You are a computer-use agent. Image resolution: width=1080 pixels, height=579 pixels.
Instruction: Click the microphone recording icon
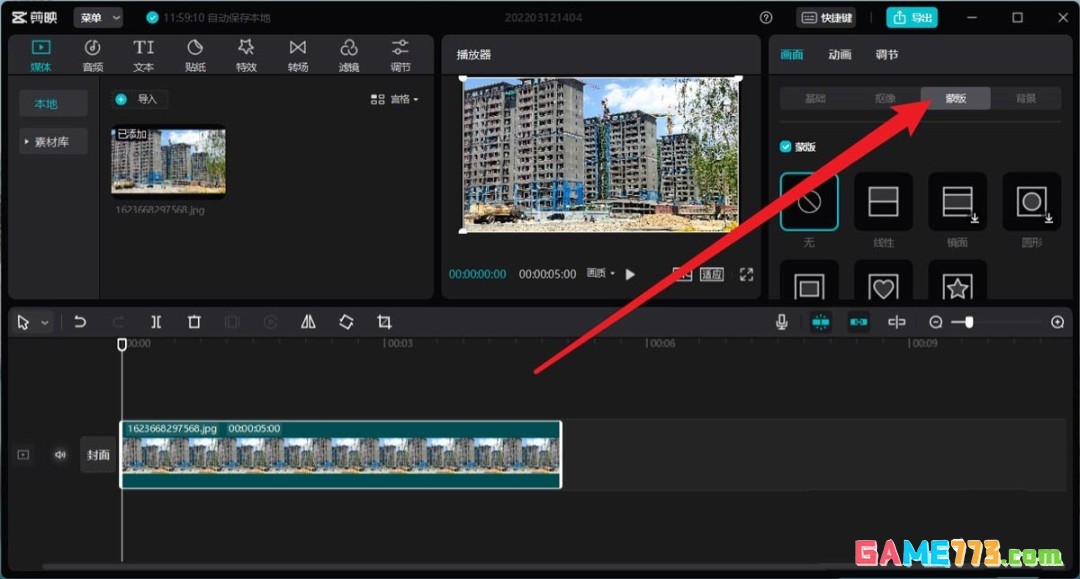tap(780, 322)
